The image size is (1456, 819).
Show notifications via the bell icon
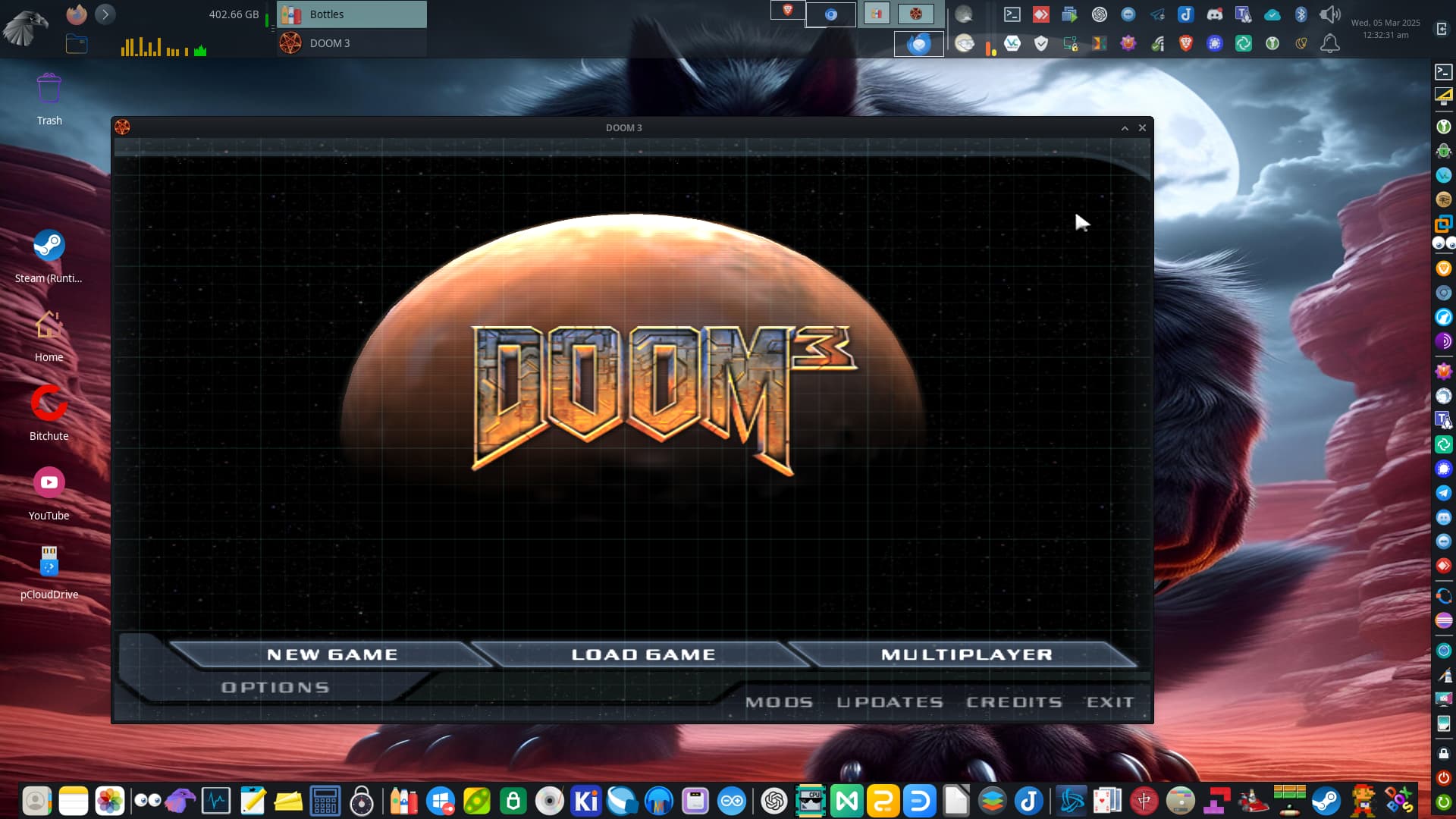click(1330, 43)
